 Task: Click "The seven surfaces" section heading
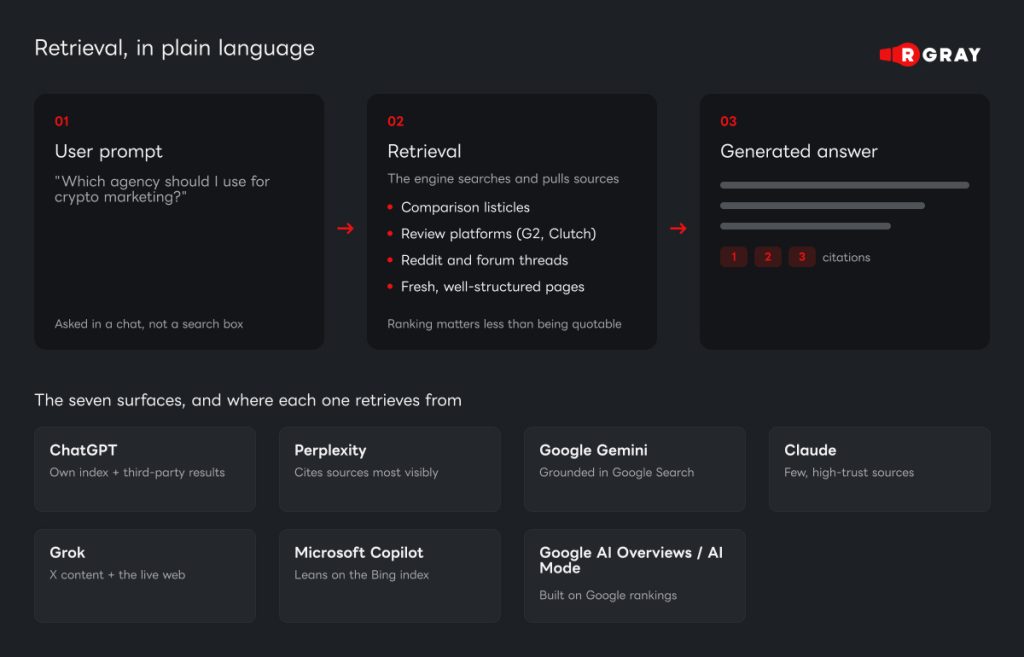pos(248,400)
